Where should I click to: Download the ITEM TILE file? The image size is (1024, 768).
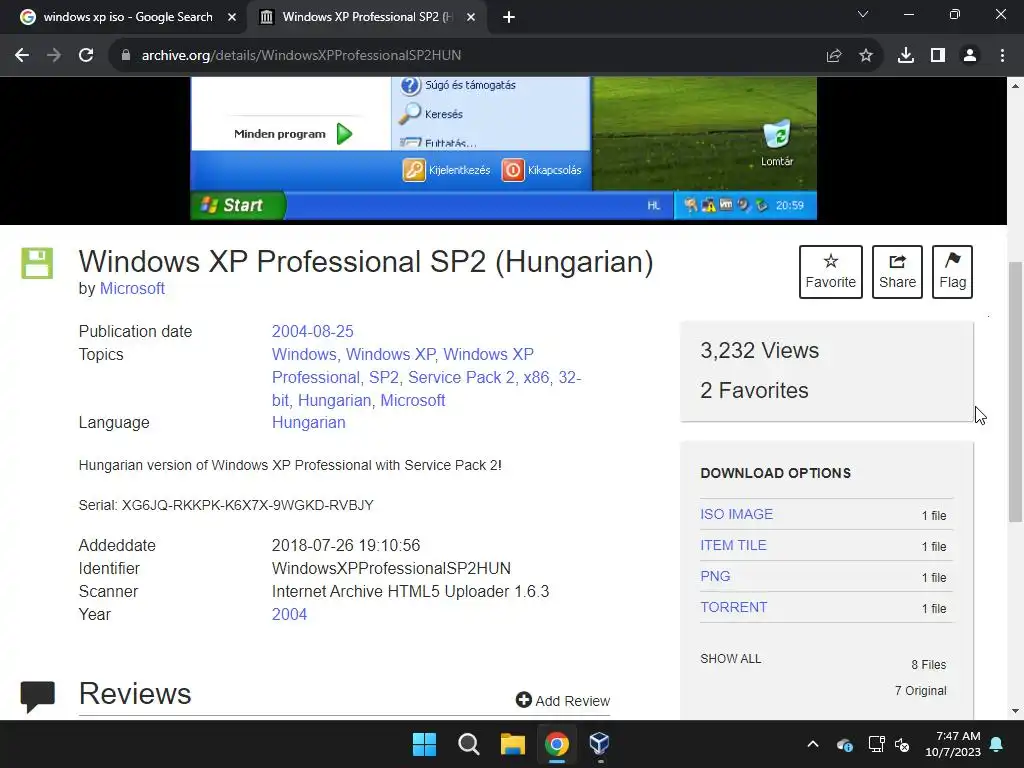click(733, 545)
